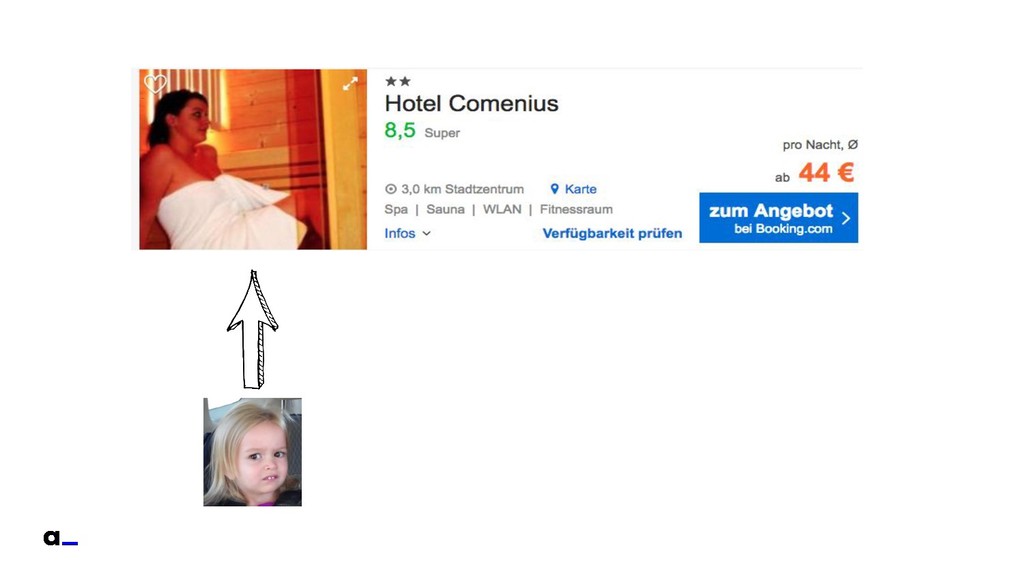Click the target icon before 3,0 km
Viewport: 1024px width, 576px height.
point(391,189)
